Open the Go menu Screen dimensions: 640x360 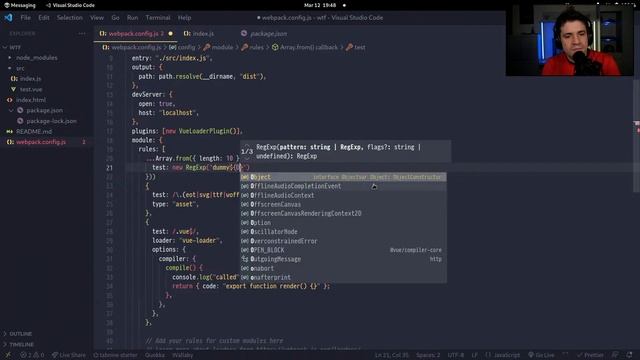point(116,18)
